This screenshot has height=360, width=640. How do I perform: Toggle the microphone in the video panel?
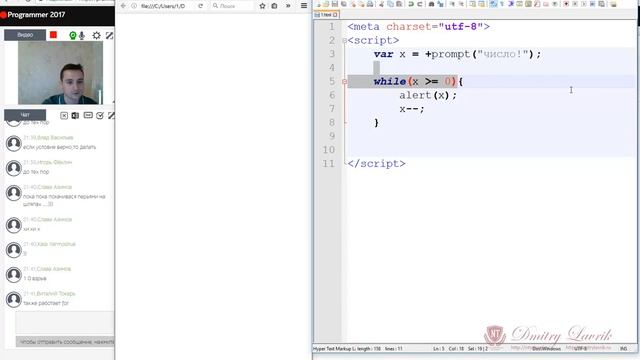[82, 36]
